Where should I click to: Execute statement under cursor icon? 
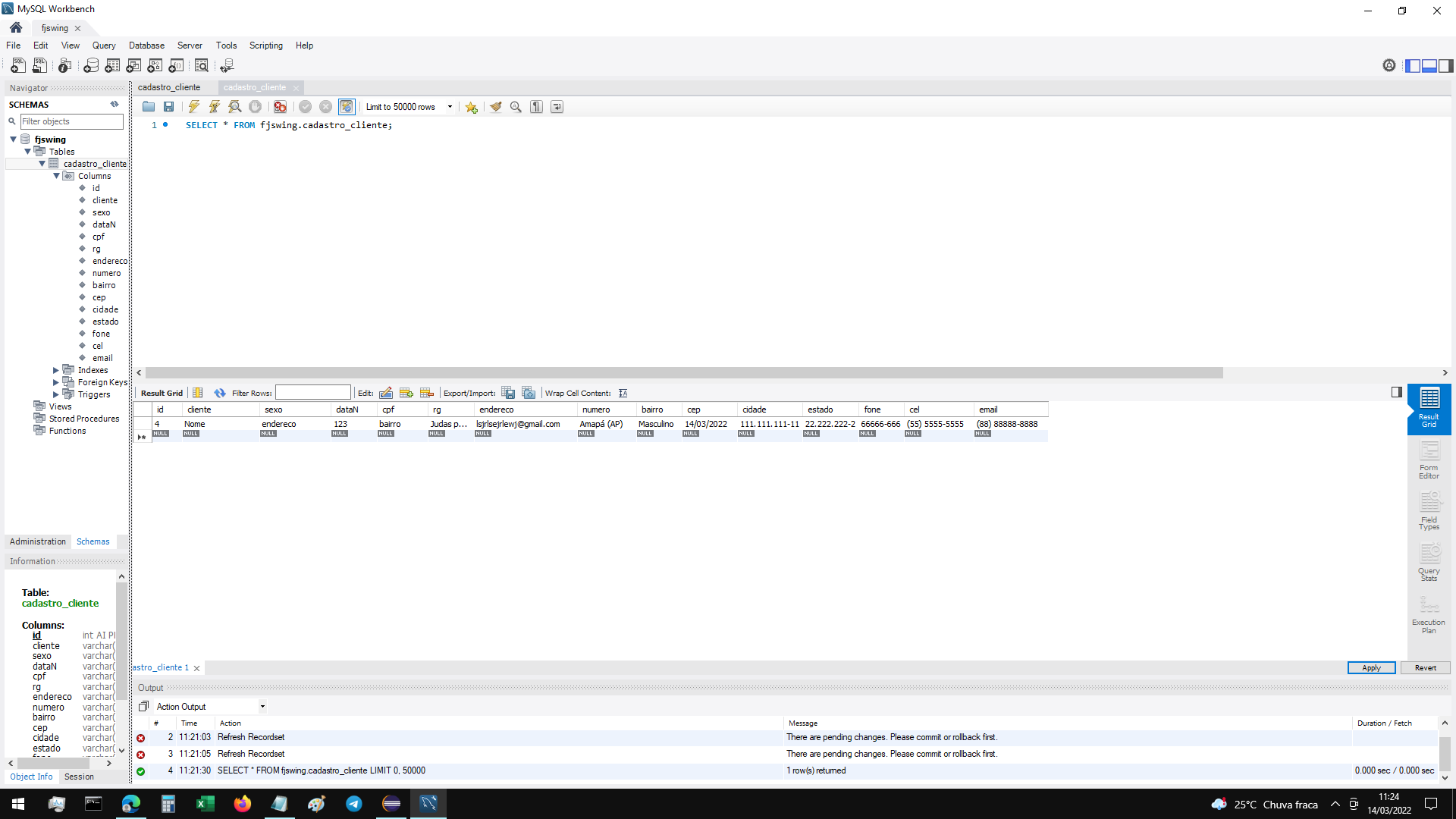point(215,107)
